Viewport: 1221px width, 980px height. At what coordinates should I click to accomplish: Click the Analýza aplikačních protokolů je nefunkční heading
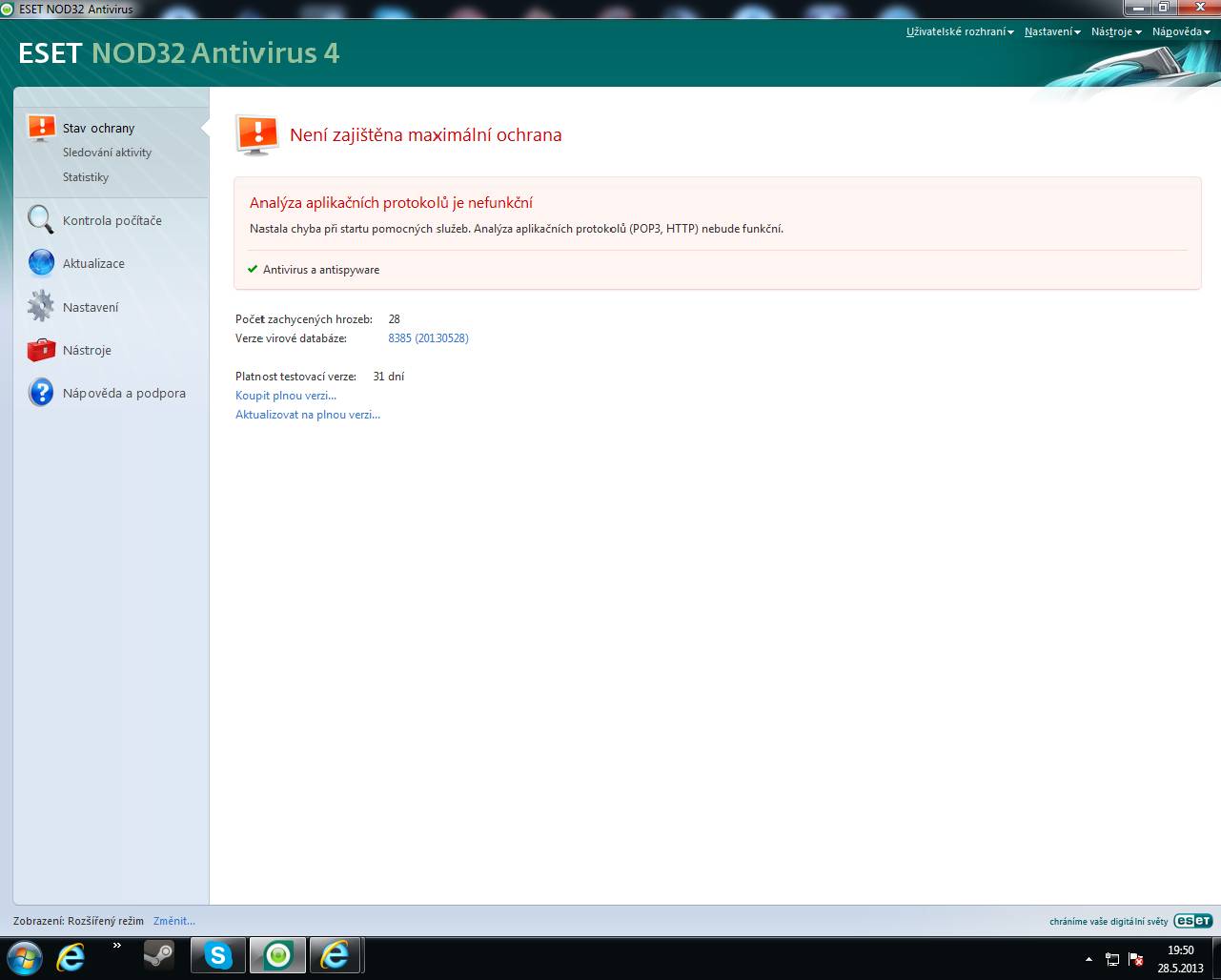pos(391,203)
